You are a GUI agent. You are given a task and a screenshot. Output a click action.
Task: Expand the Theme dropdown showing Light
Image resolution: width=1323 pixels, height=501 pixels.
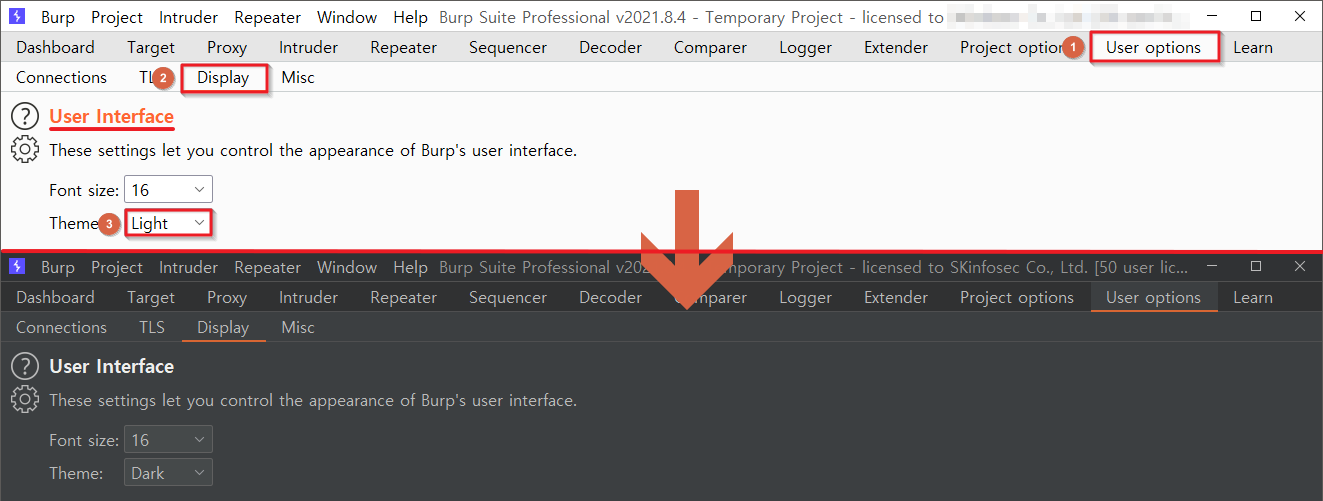click(169, 223)
